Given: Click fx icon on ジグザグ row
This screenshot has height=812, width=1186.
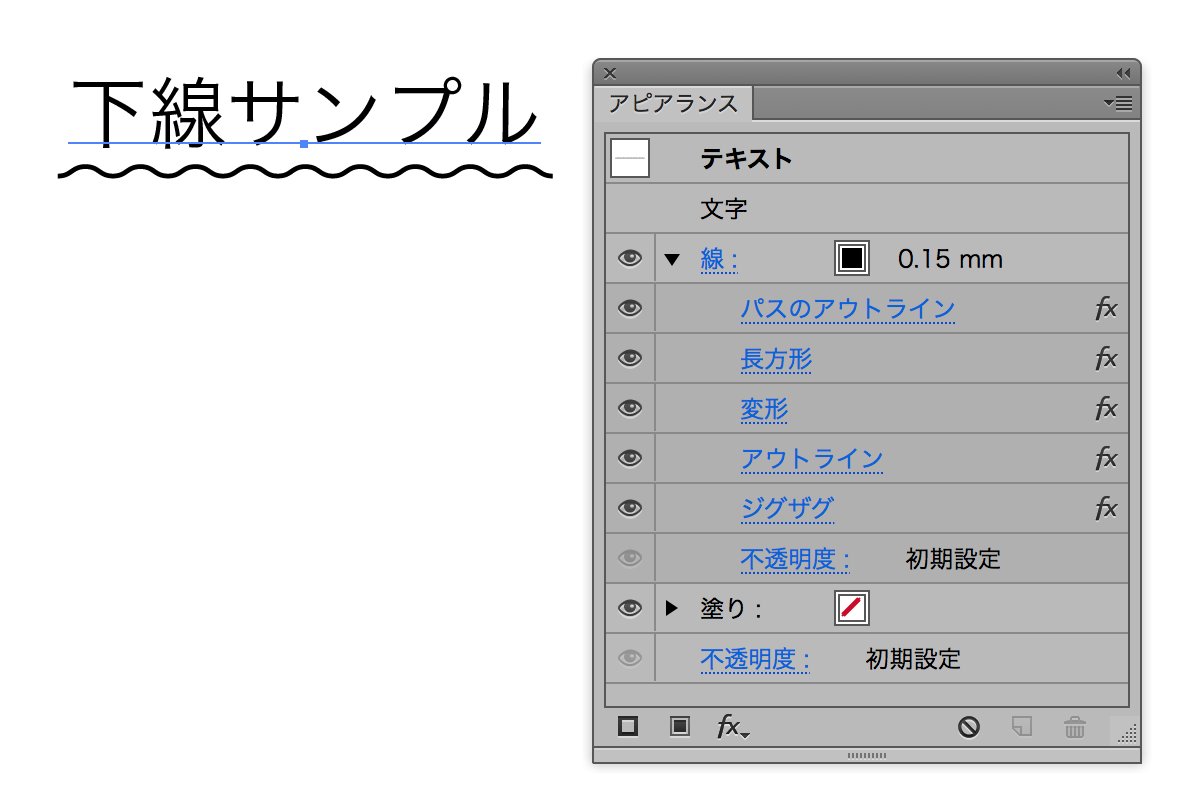Looking at the screenshot, I should 1106,508.
